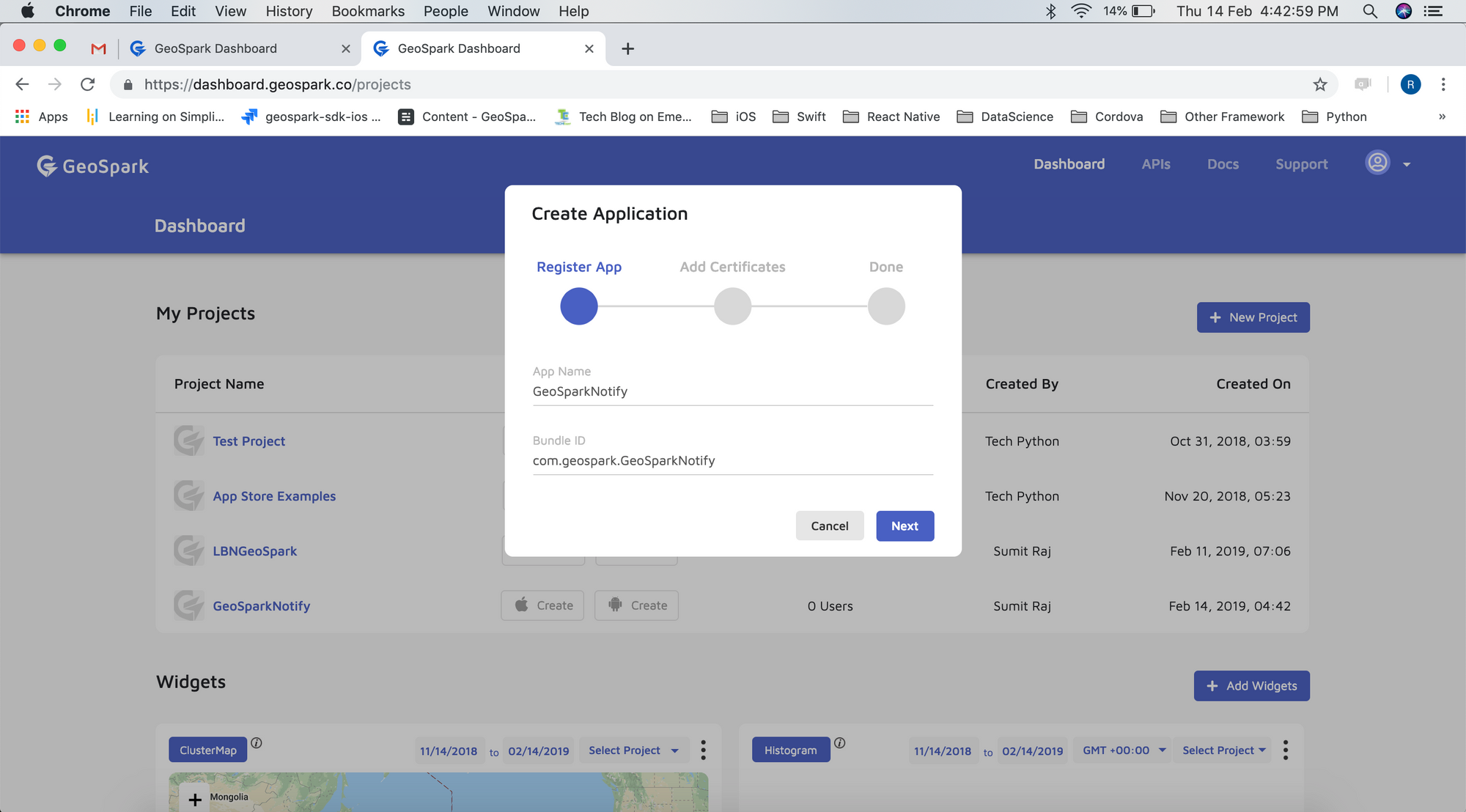Open the Test Project link

[248, 441]
